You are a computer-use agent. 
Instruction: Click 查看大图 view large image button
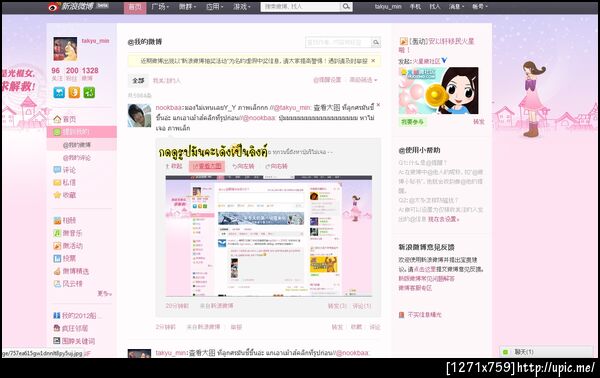pos(207,166)
